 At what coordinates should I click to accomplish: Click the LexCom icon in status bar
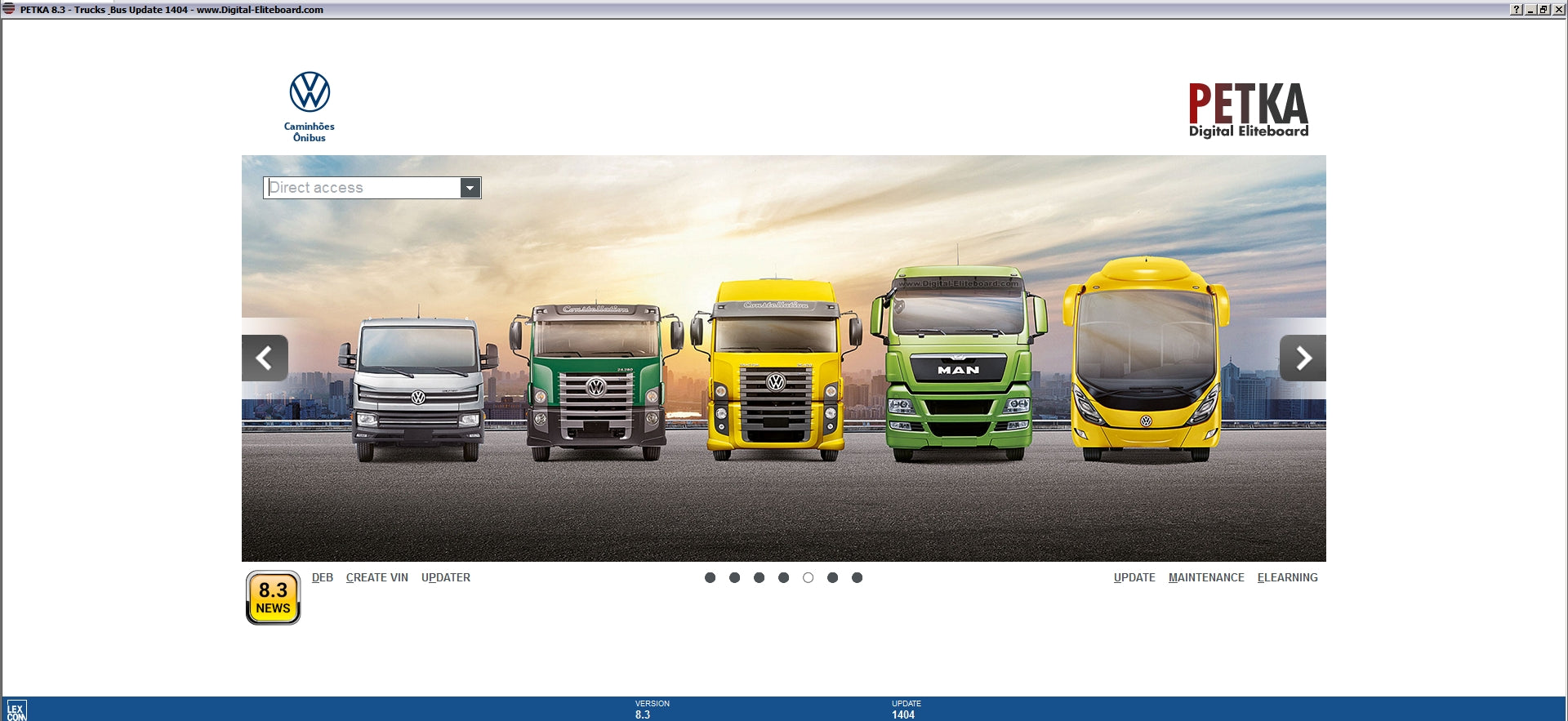pyautogui.click(x=16, y=710)
